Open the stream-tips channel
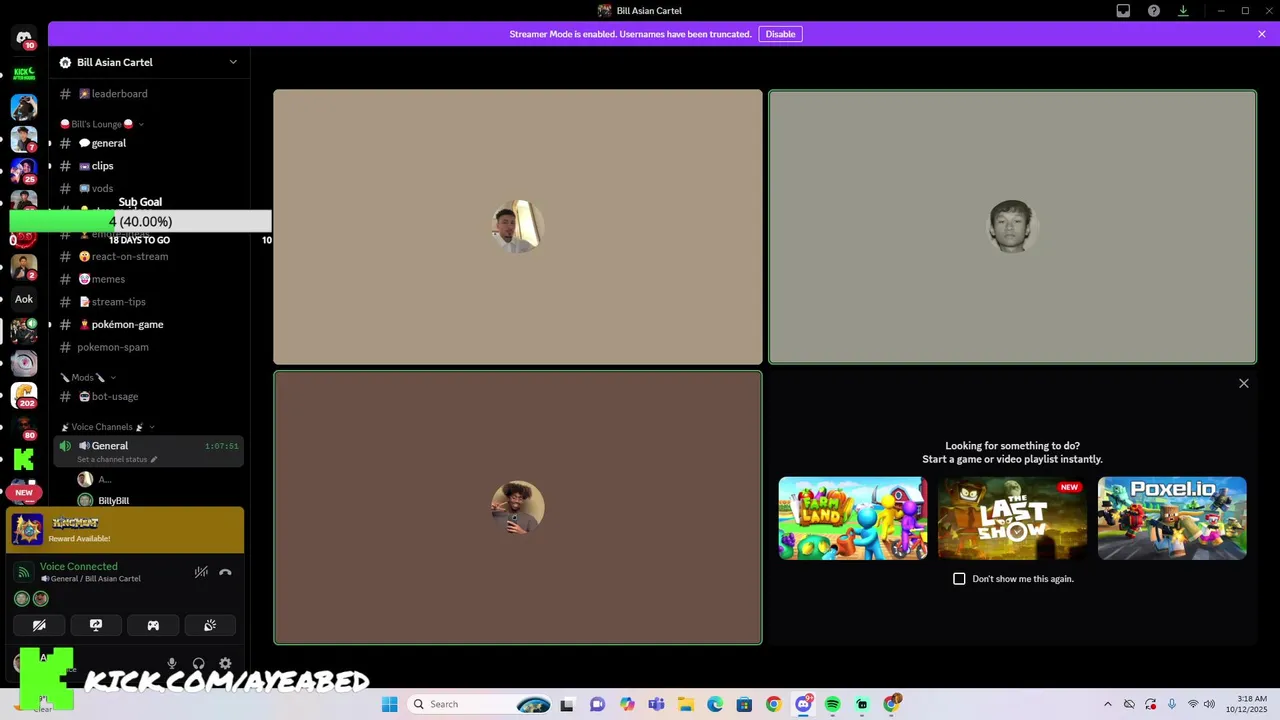 tap(149, 302)
